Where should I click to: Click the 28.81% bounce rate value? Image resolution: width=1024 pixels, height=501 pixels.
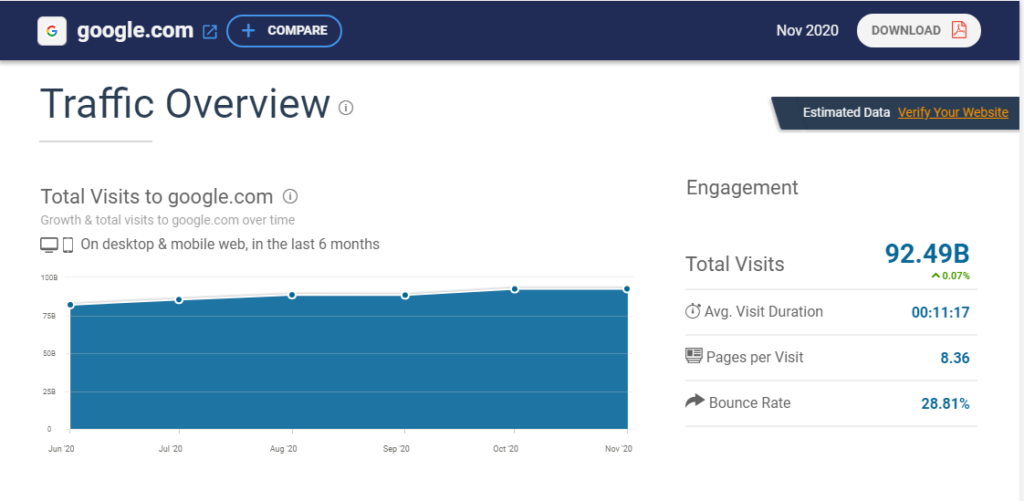click(x=946, y=404)
